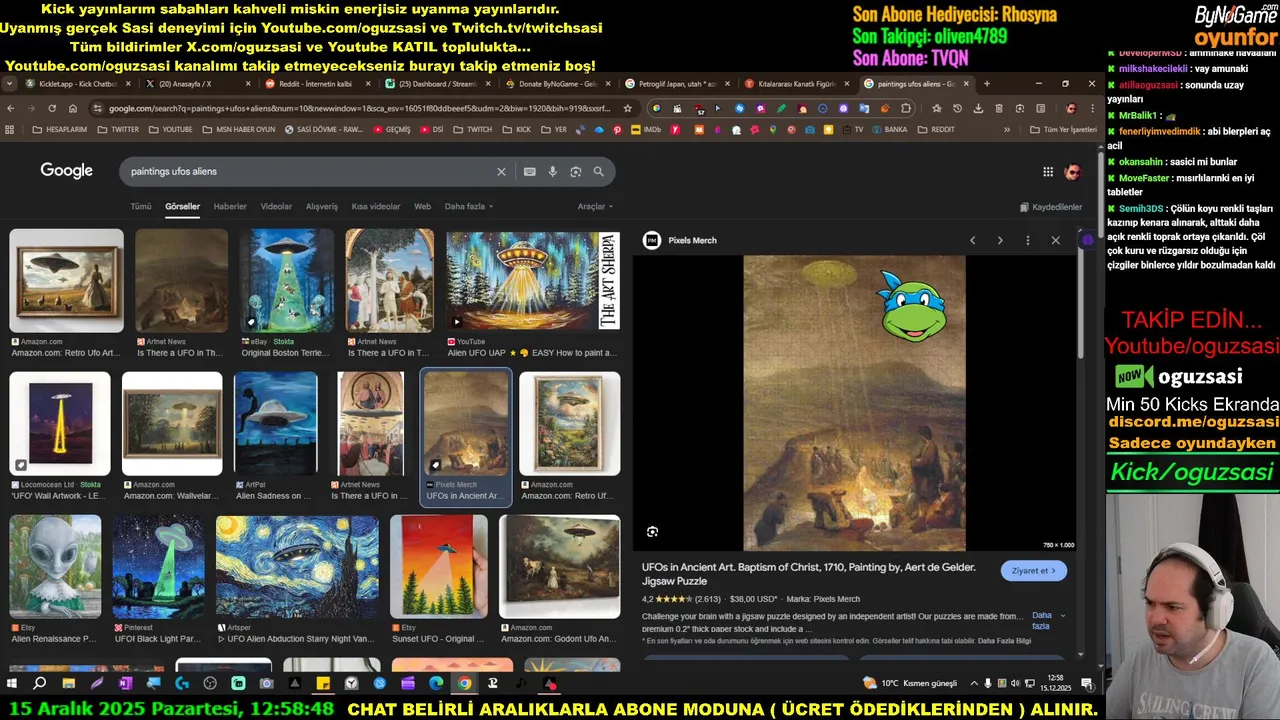The image size is (1280, 720).
Task: Open the Starry Night UFO abduction thumbnail
Action: tap(297, 567)
